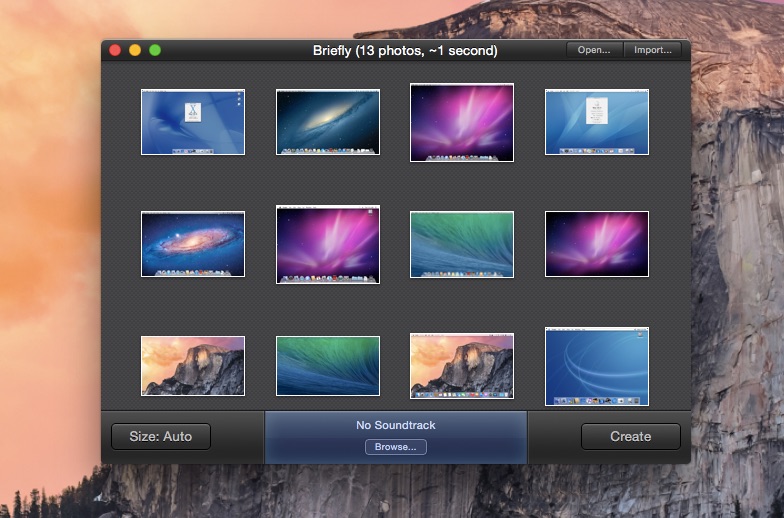Click the Import... button
This screenshot has height=518, width=784.
click(x=652, y=50)
